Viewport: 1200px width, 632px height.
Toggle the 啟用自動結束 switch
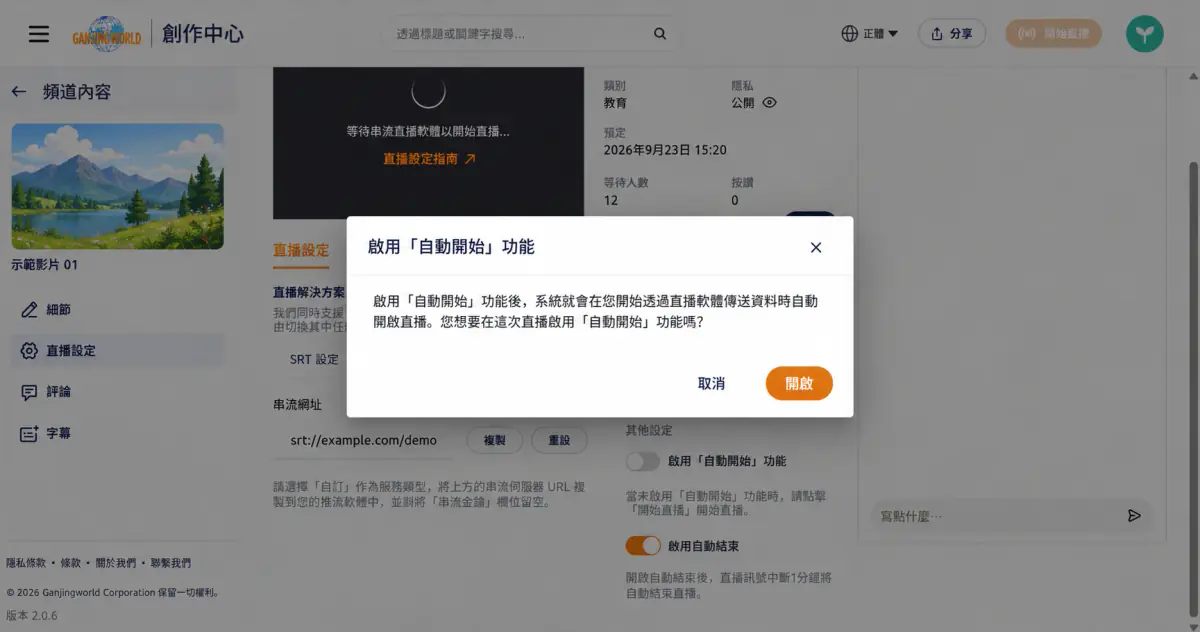(x=643, y=546)
